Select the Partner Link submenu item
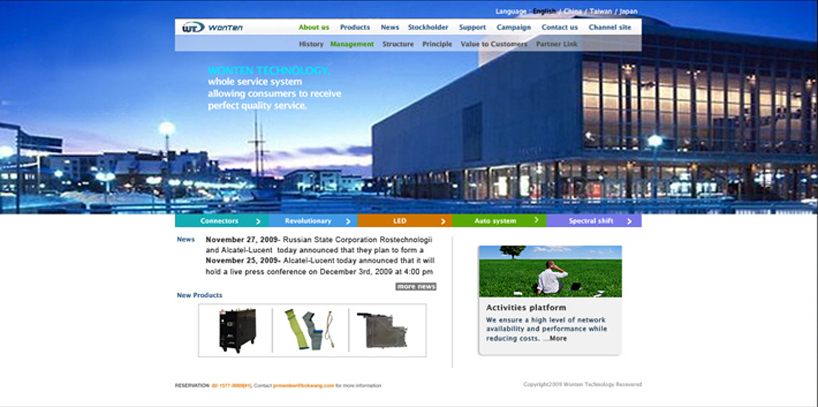The height and width of the screenshot is (407, 818). [556, 44]
